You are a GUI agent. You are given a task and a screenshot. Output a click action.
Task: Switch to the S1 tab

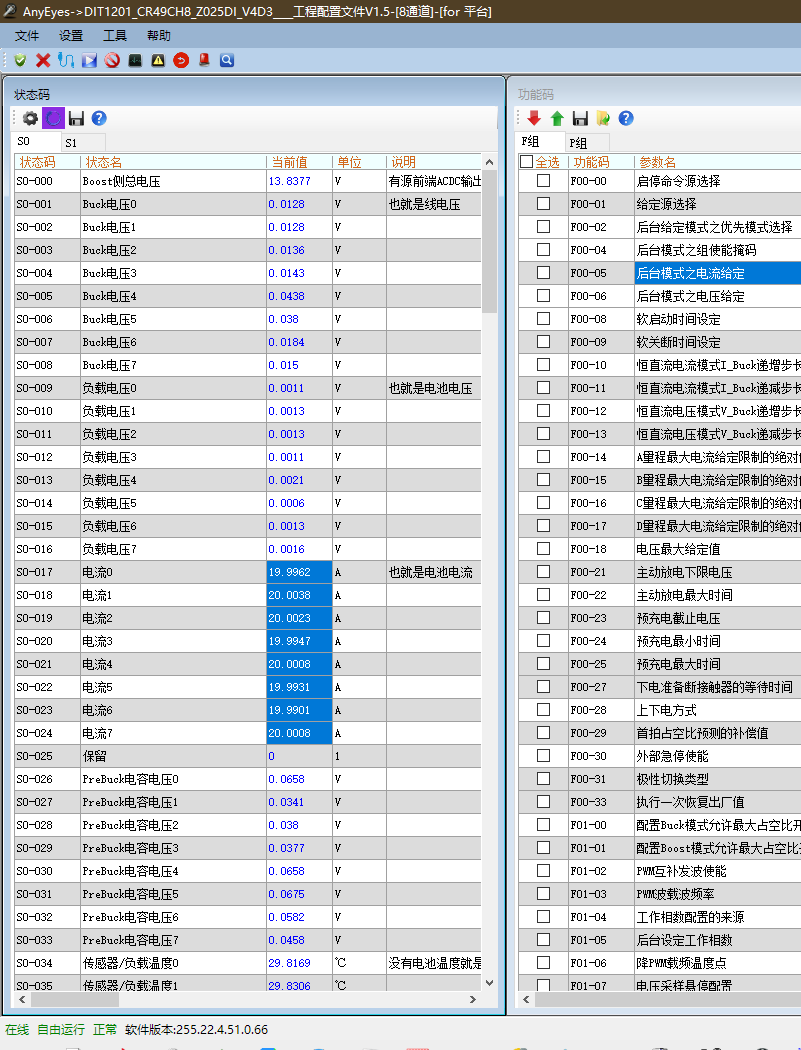(x=83, y=143)
